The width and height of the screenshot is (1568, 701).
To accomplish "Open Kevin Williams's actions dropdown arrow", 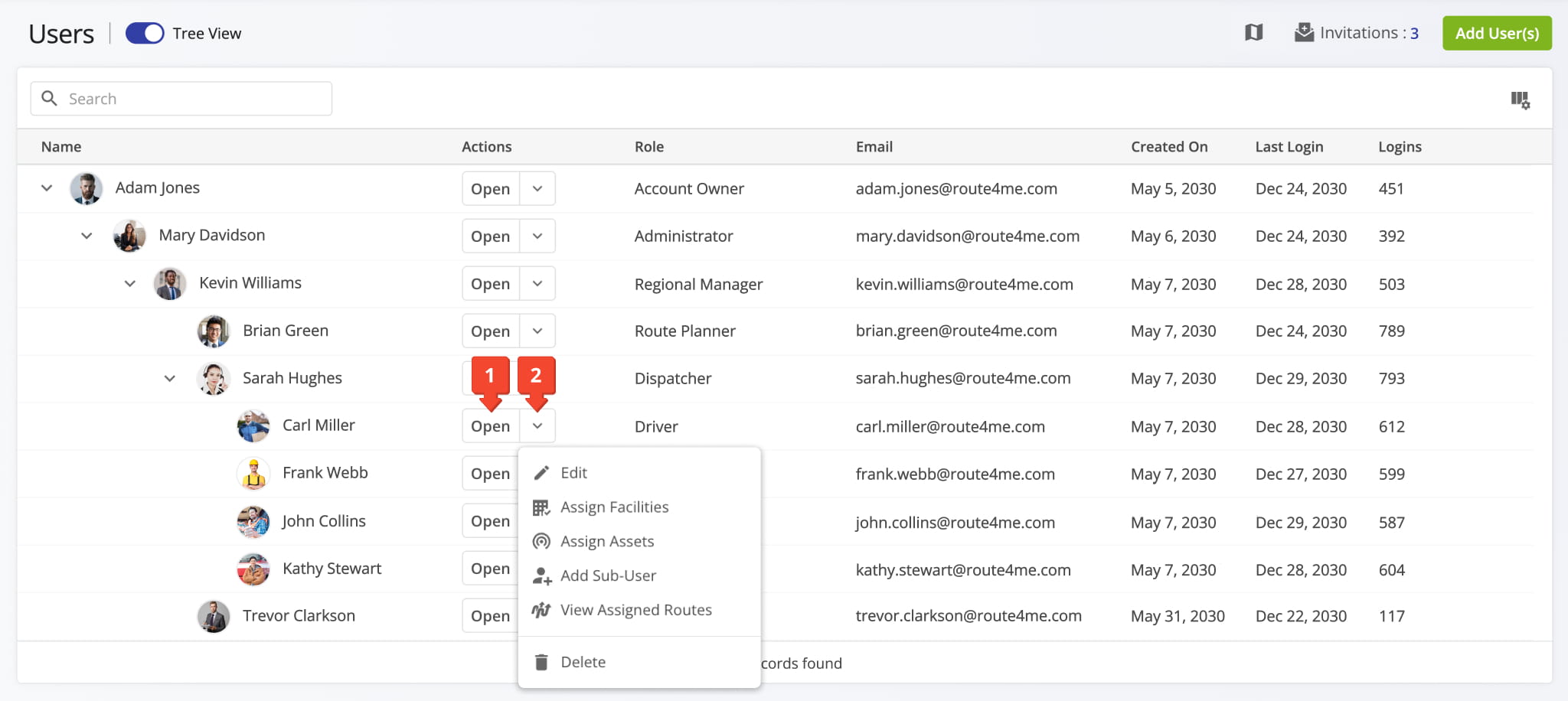I will click(x=537, y=283).
